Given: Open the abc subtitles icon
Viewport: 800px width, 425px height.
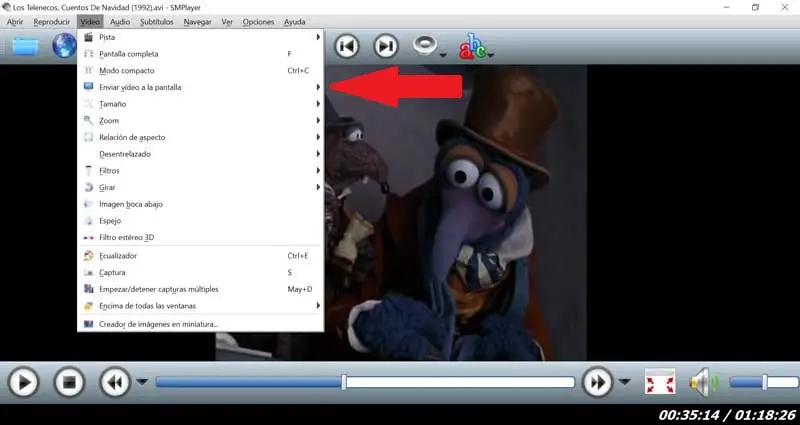Looking at the screenshot, I should [x=472, y=46].
